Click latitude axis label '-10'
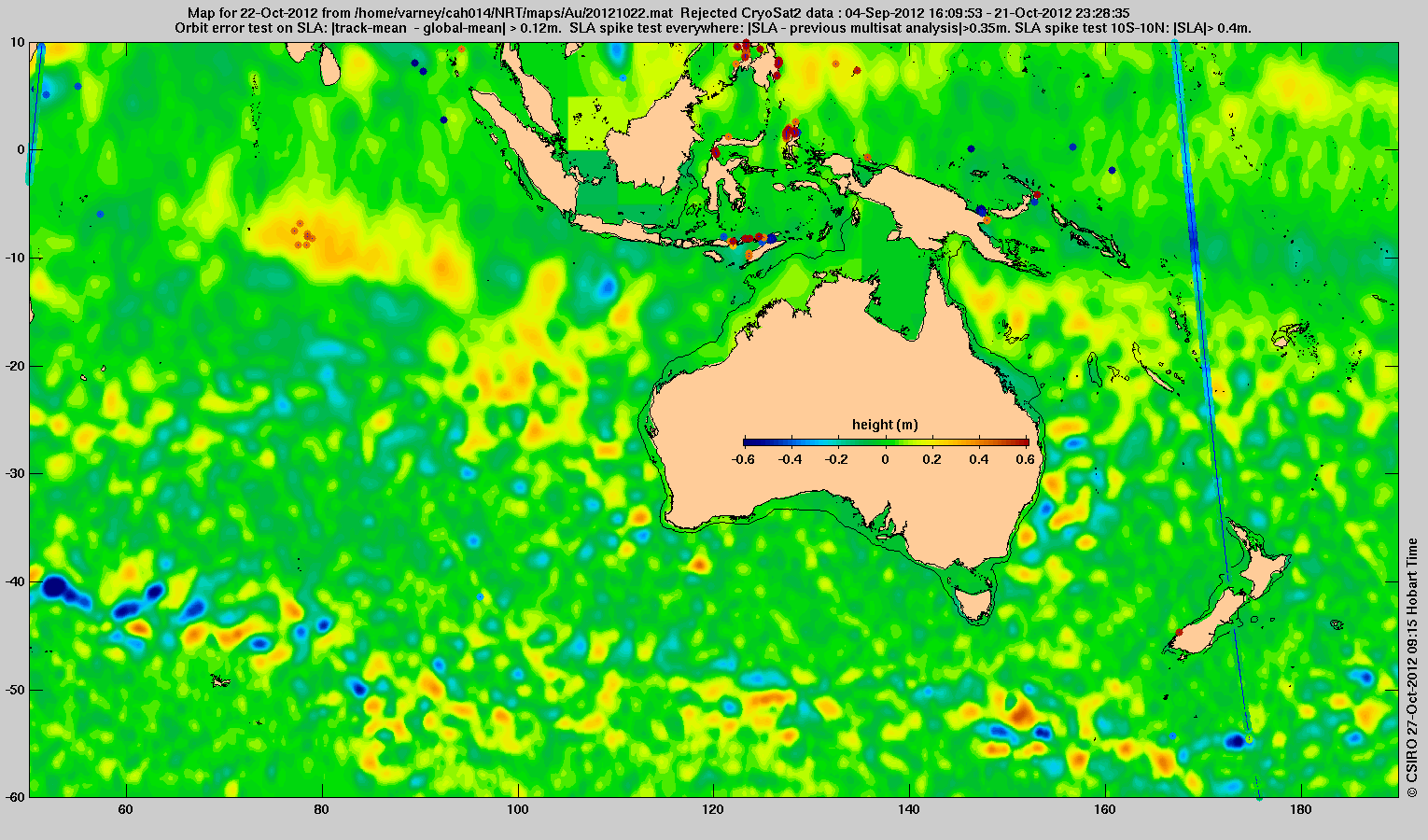1428x840 pixels. [x=15, y=258]
